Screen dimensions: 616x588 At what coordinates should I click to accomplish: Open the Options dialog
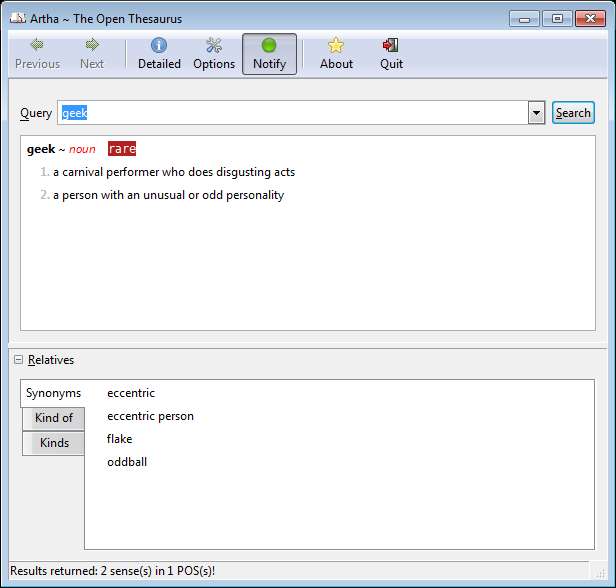[x=214, y=54]
